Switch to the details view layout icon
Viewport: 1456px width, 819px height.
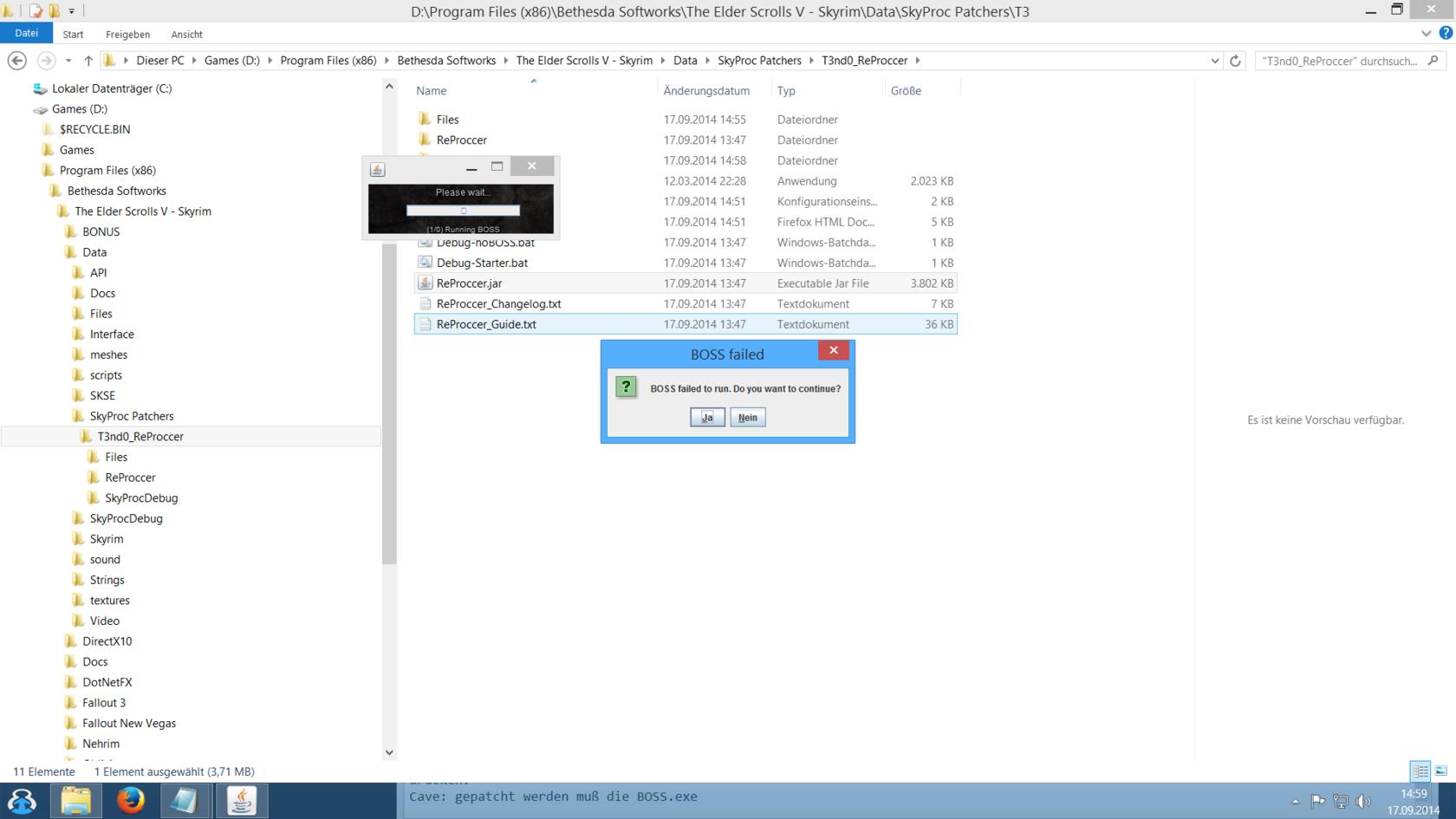point(1420,770)
